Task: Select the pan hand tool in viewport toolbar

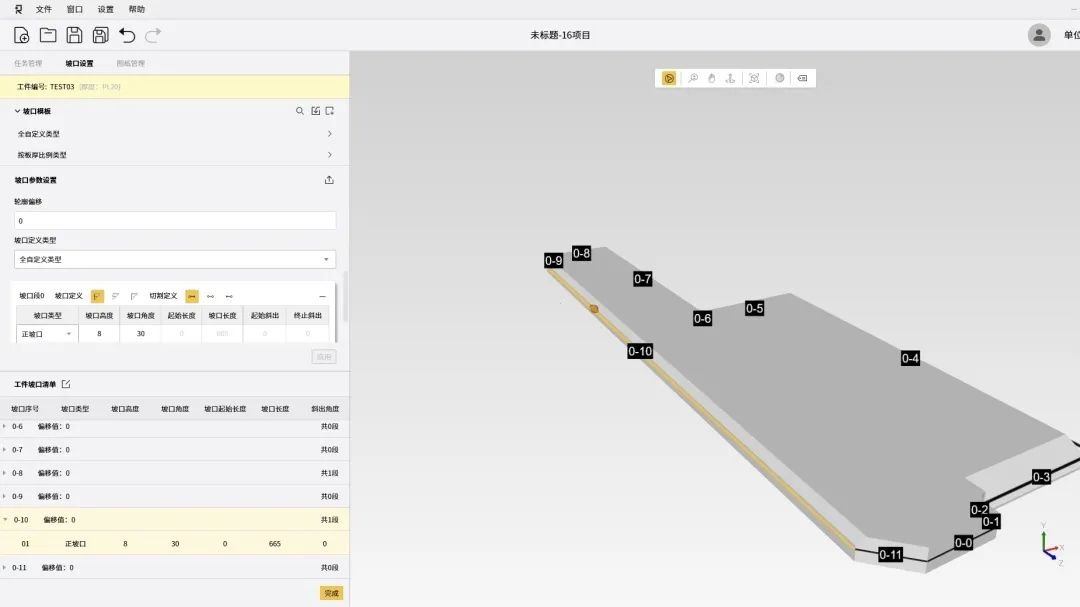Action: (711, 78)
